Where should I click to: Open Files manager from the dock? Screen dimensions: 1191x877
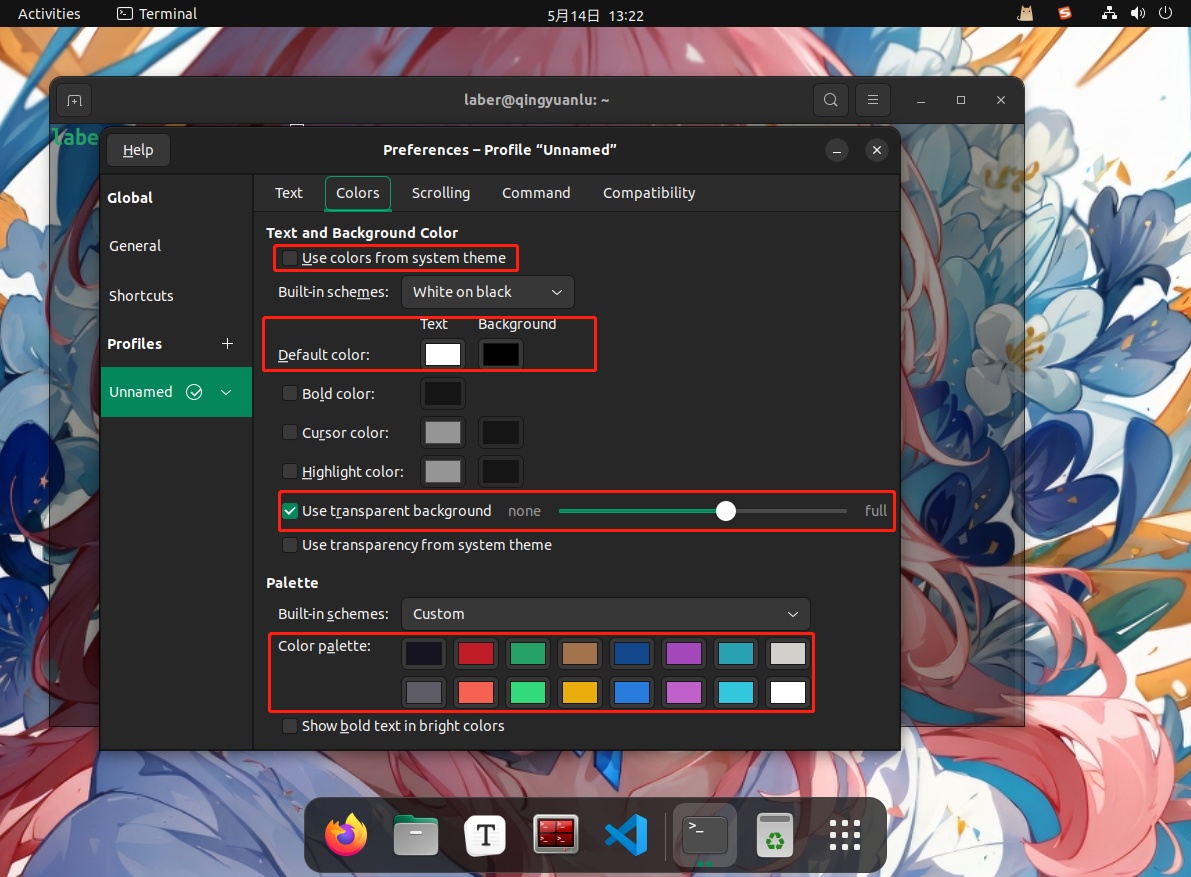pos(415,834)
